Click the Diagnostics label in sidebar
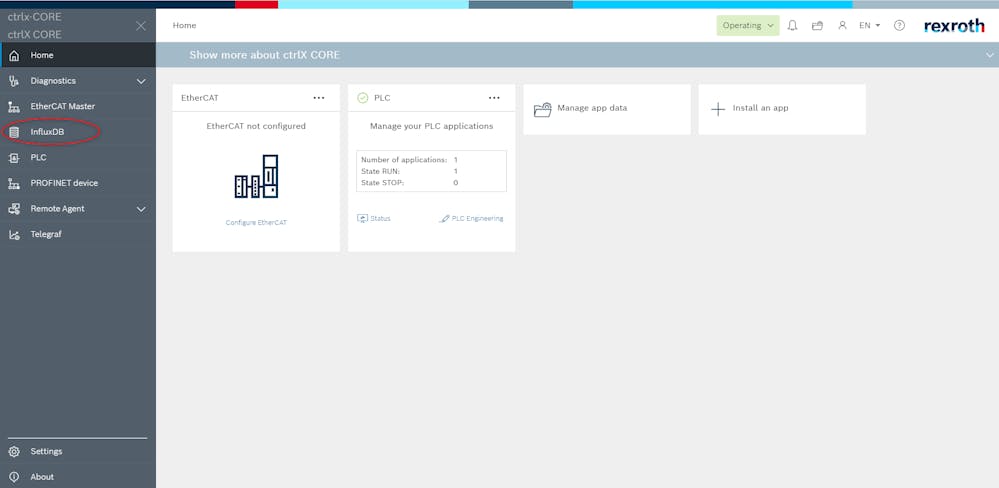Image resolution: width=999 pixels, height=488 pixels. [53, 81]
